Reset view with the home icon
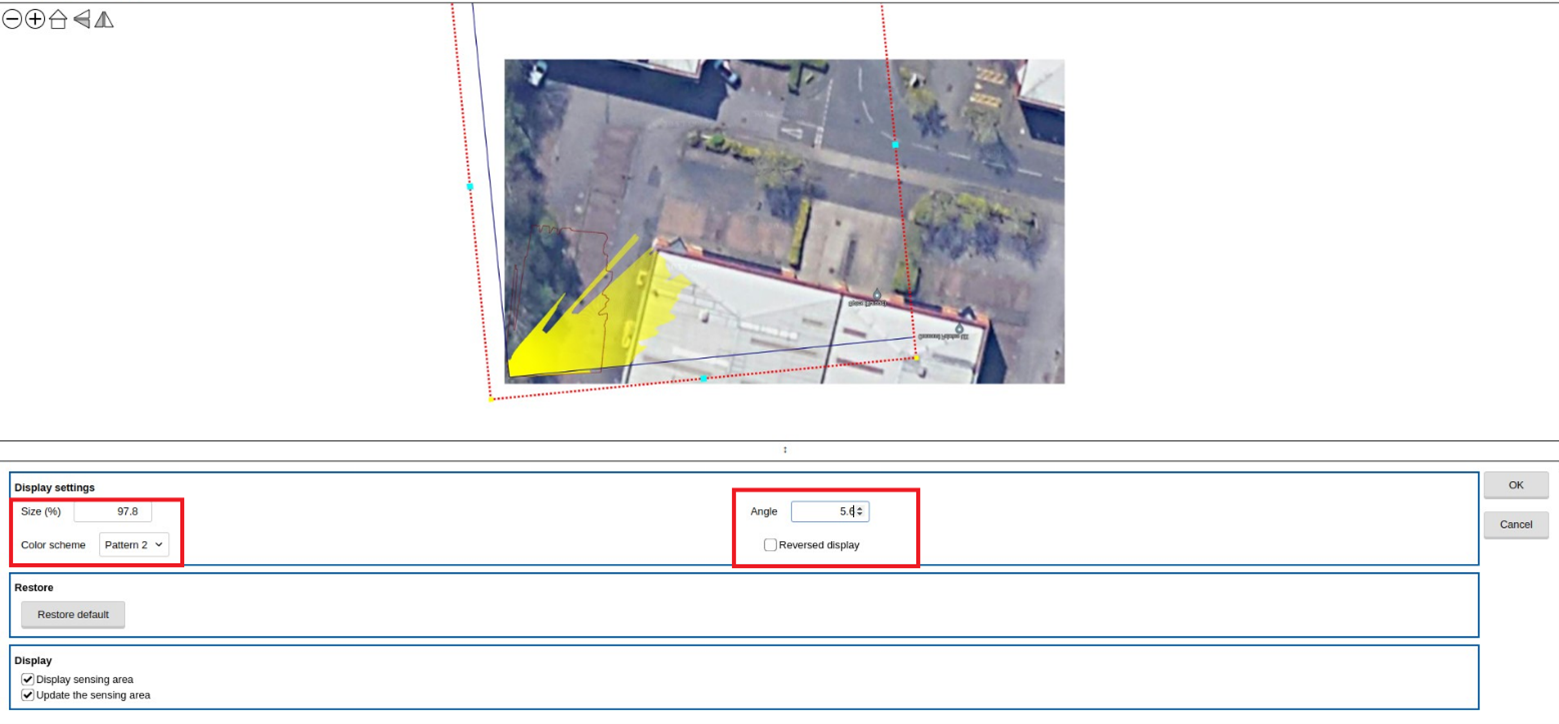 (58, 20)
